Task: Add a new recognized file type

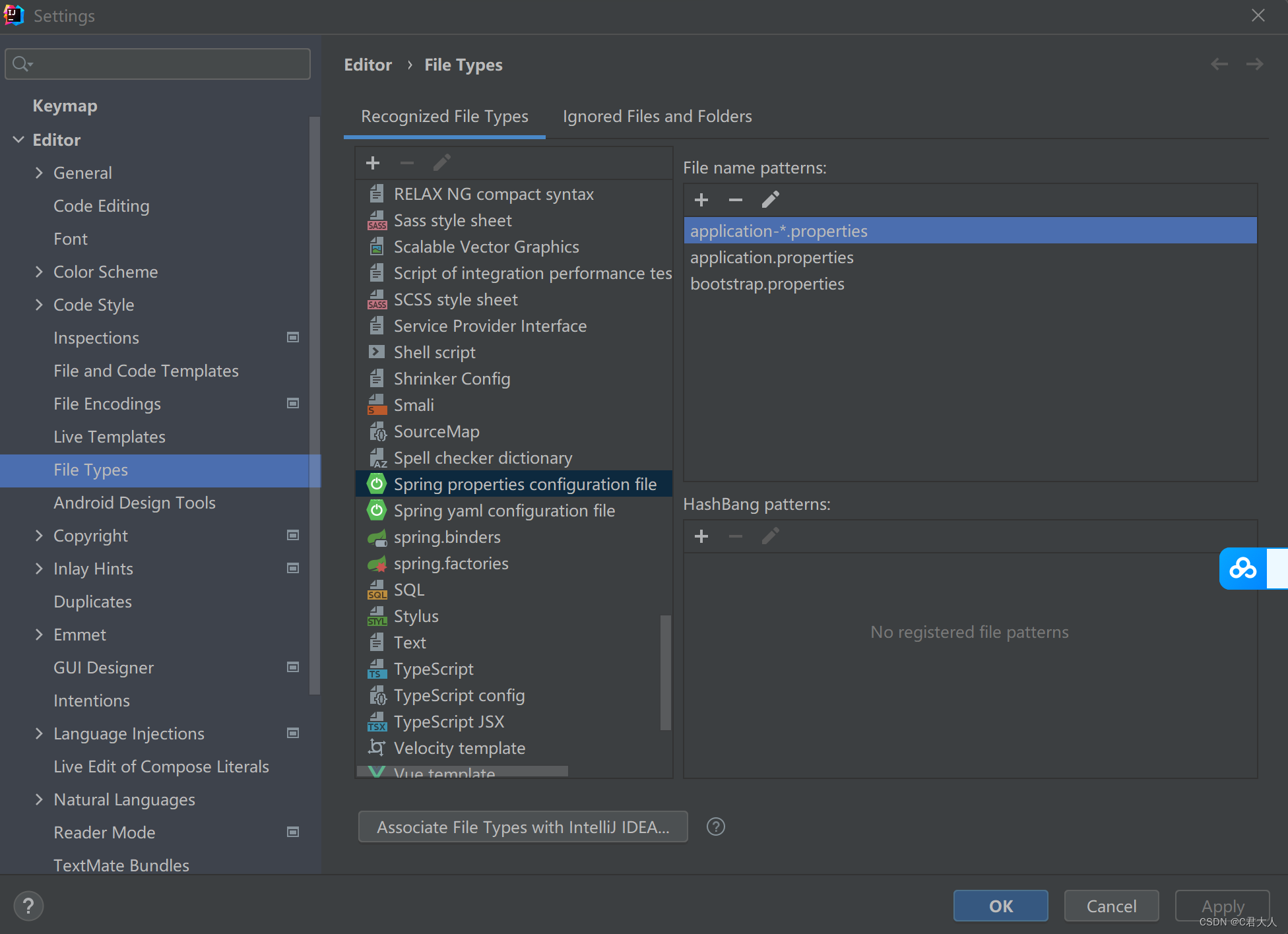Action: [373, 163]
